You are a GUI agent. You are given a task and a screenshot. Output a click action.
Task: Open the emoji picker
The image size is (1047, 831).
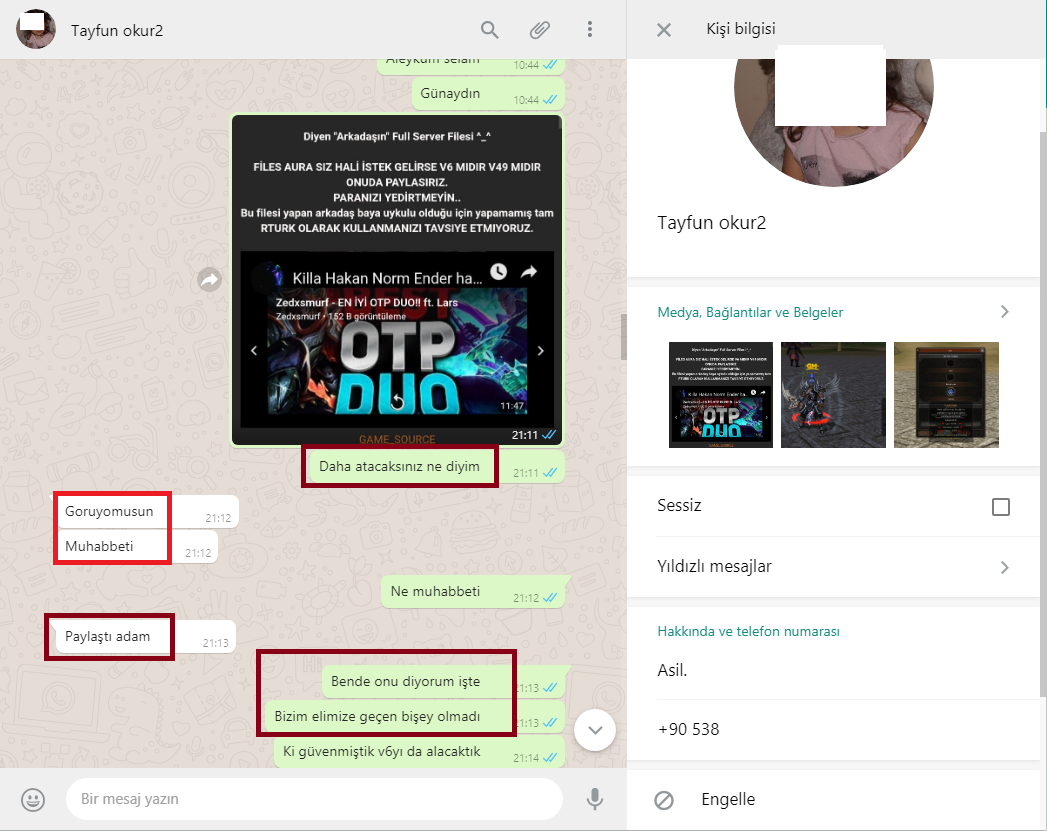point(33,799)
